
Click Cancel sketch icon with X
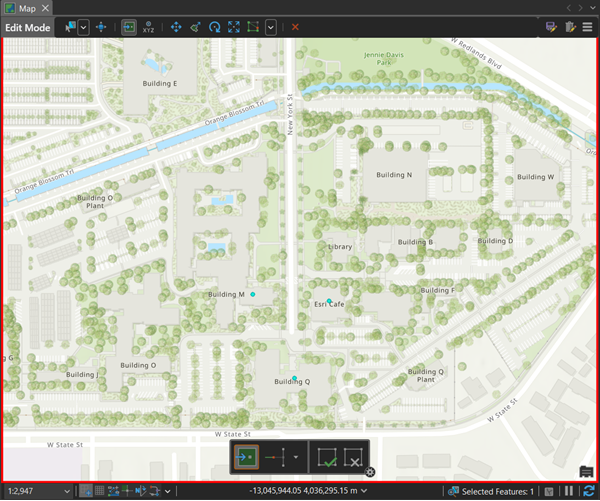coord(353,457)
